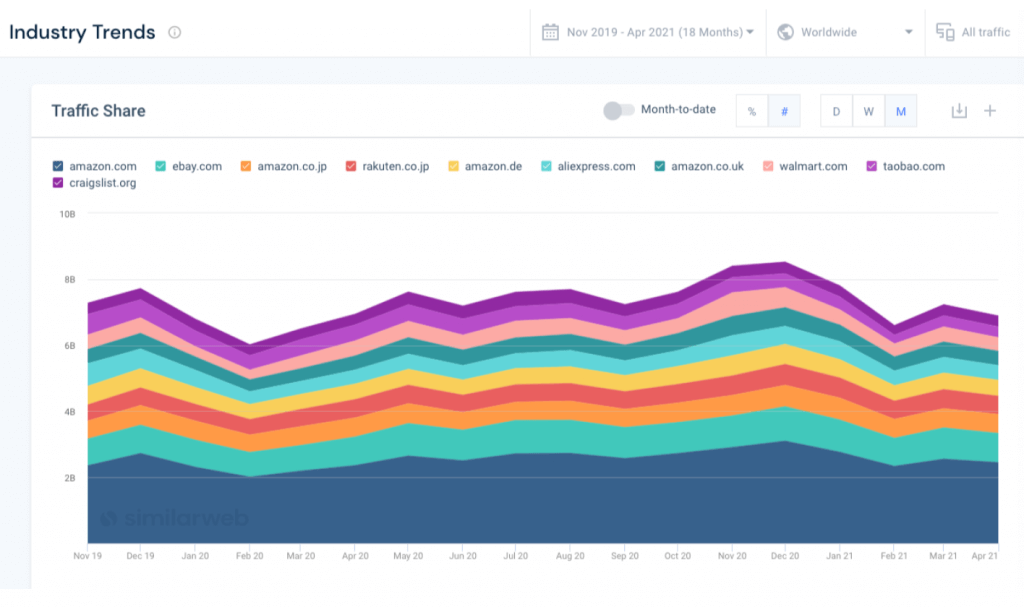Click the download export icon
Image resolution: width=1024 pixels, height=607 pixels.
click(959, 111)
